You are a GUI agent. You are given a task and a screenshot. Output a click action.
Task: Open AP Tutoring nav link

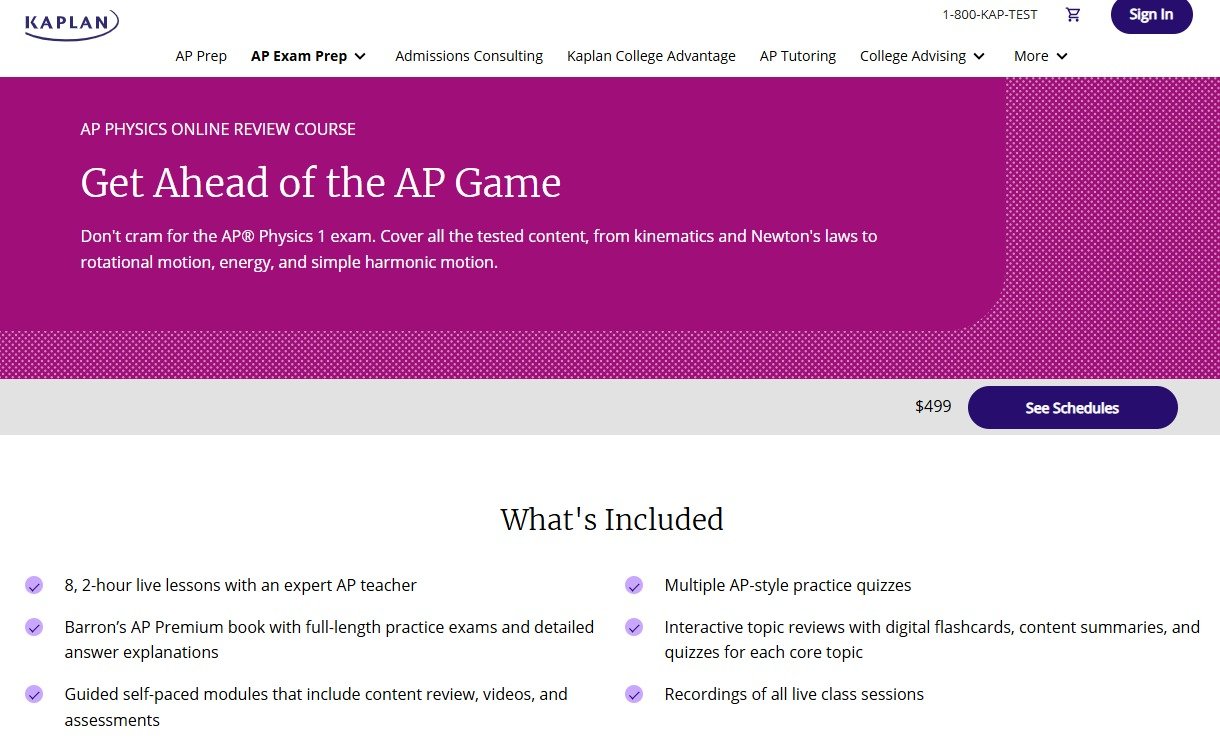pyautogui.click(x=798, y=56)
